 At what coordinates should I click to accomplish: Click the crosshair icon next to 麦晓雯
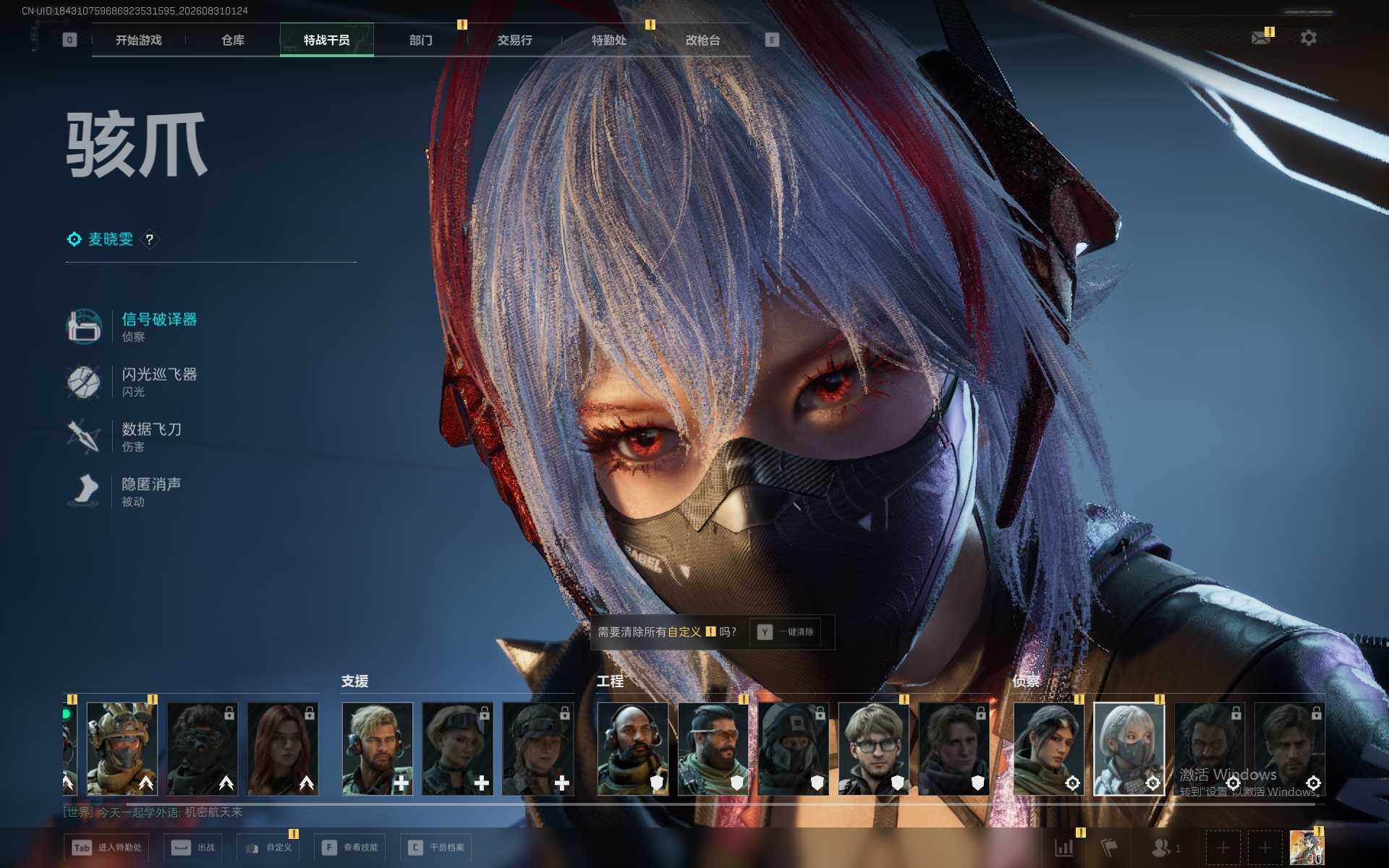coord(74,239)
